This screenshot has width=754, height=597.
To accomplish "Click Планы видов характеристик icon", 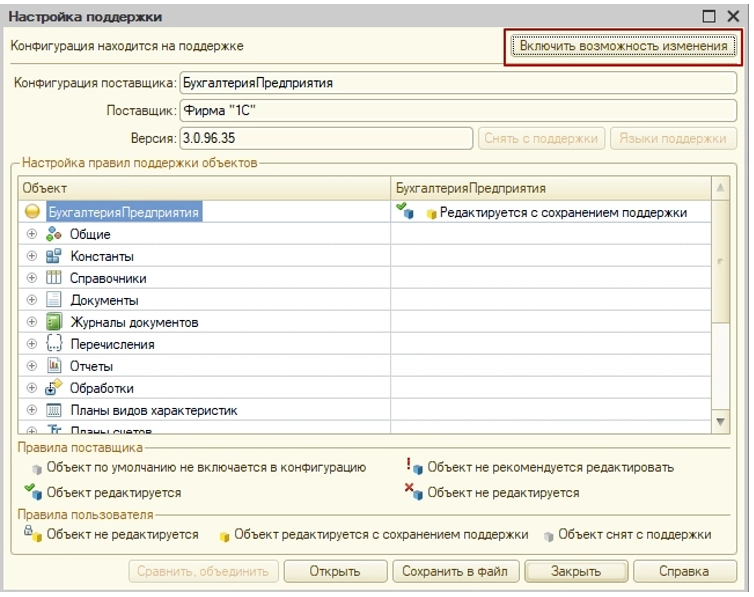I will [54, 410].
